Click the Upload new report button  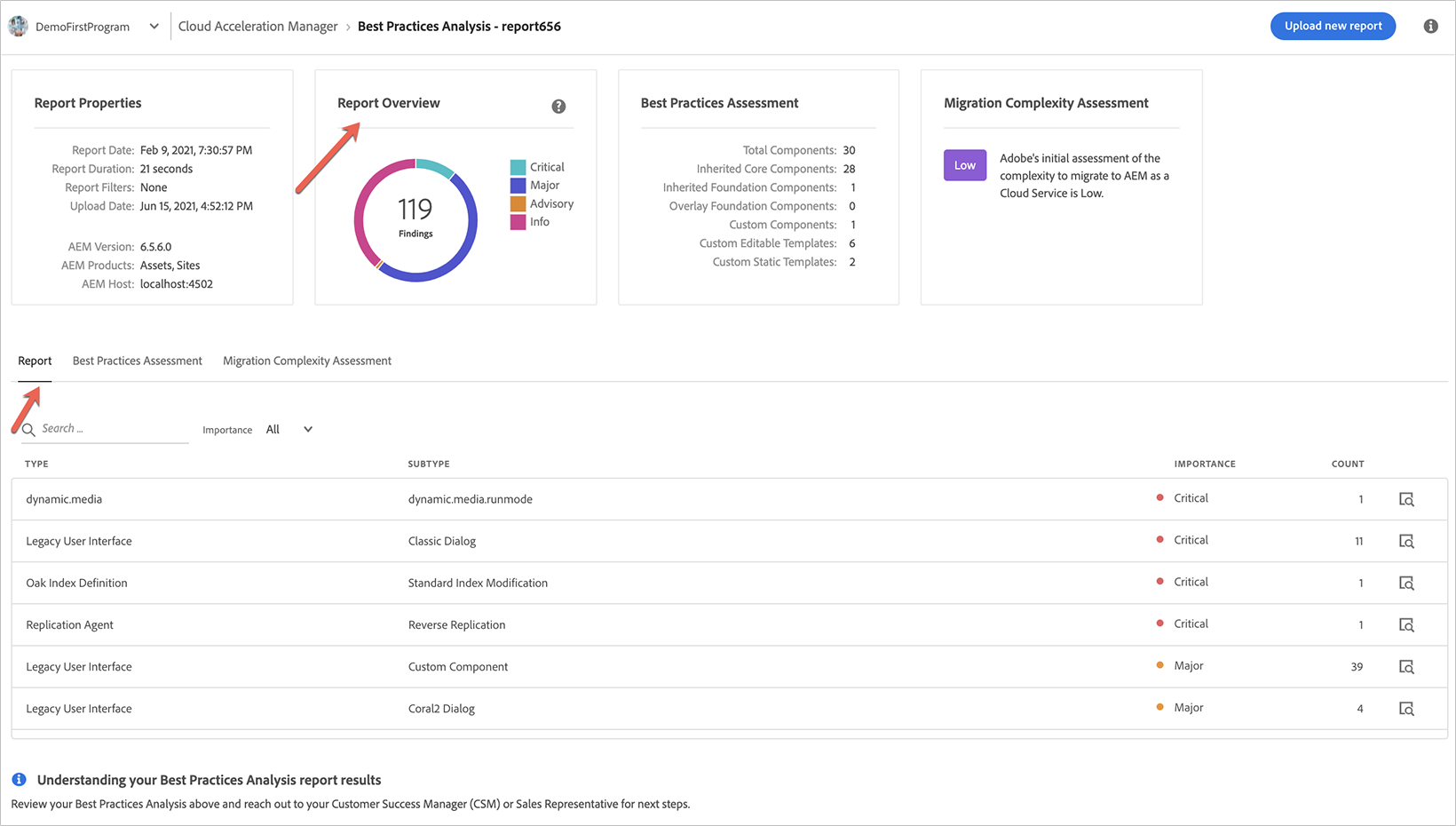coord(1333,26)
